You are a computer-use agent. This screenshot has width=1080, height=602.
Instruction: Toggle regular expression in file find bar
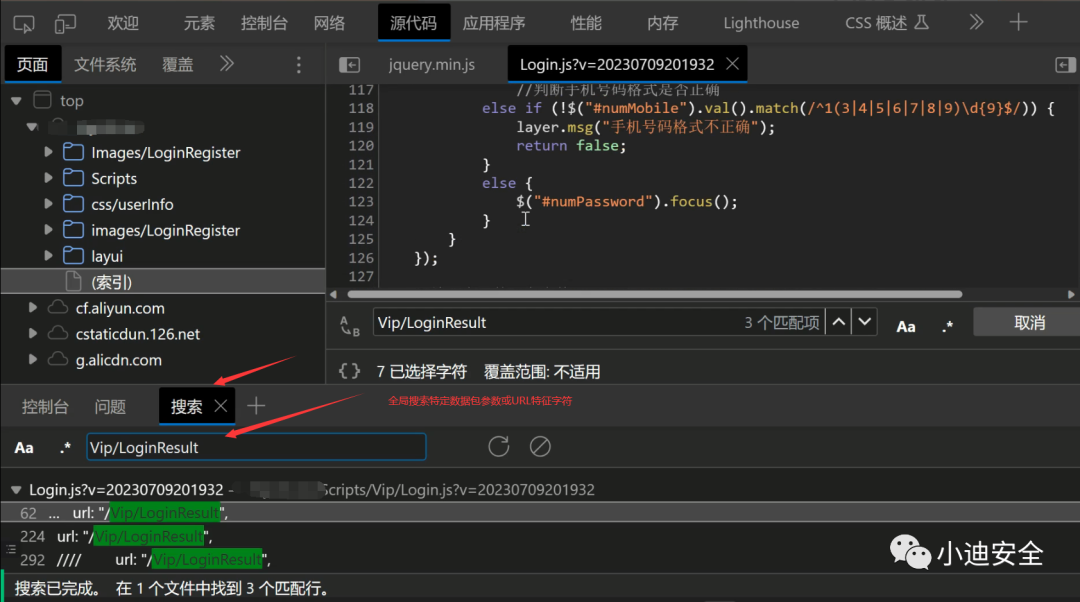coord(948,326)
